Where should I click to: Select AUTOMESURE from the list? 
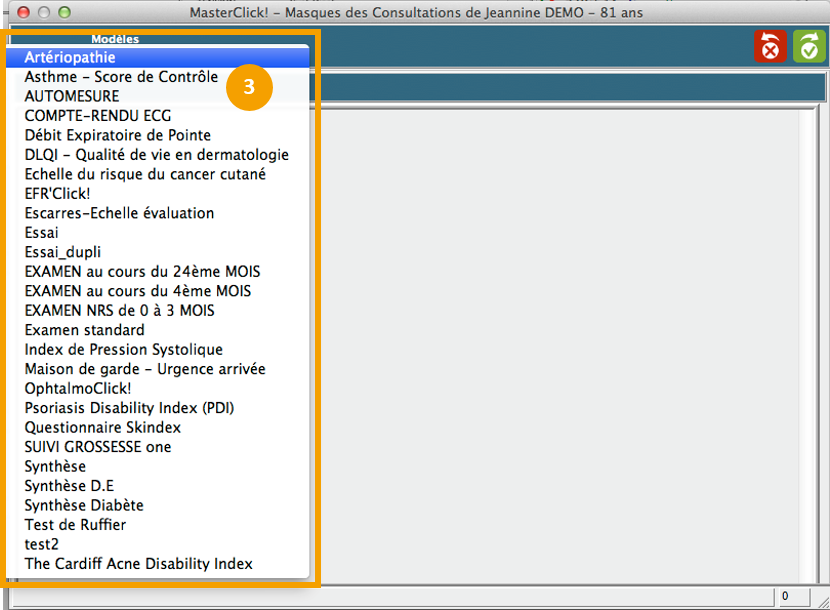pos(72,96)
